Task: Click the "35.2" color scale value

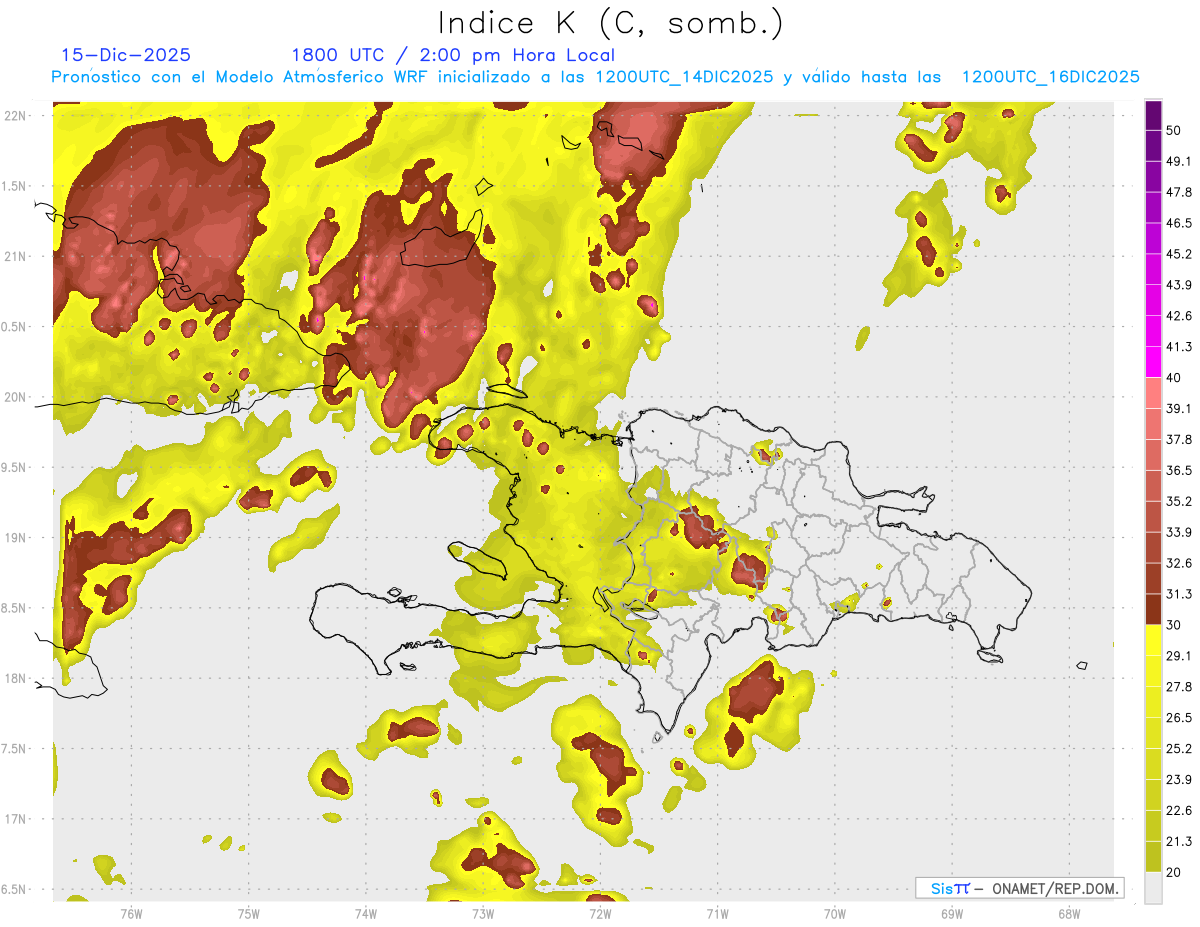Action: point(1179,501)
